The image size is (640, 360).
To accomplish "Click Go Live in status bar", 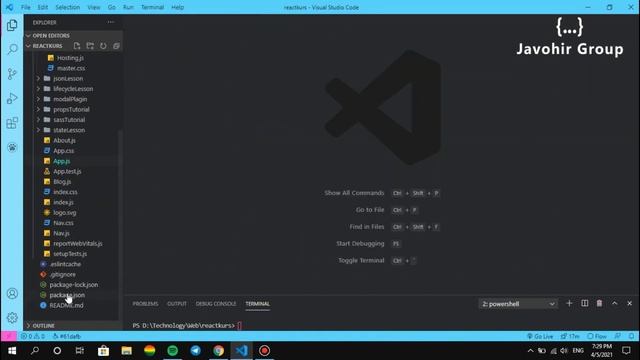I will click(540, 336).
